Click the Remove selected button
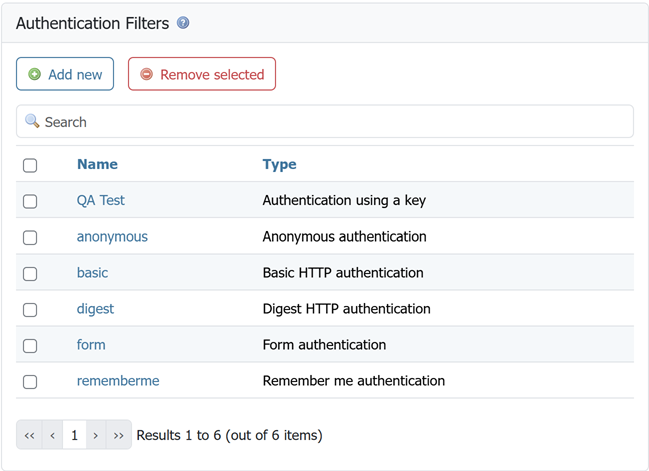The height and width of the screenshot is (471, 649). [202, 74]
